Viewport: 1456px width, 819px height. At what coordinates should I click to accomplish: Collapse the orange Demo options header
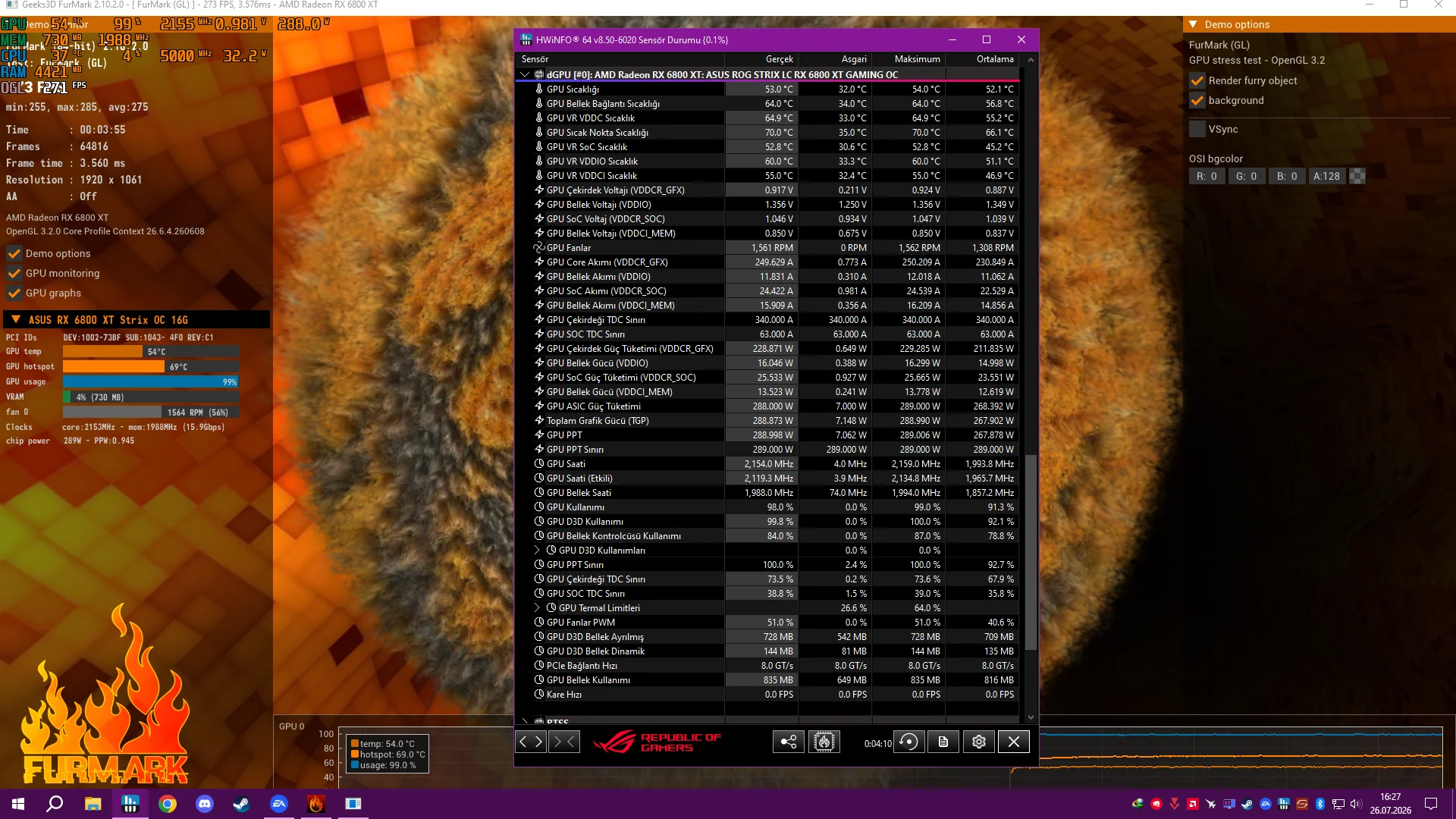click(1193, 24)
